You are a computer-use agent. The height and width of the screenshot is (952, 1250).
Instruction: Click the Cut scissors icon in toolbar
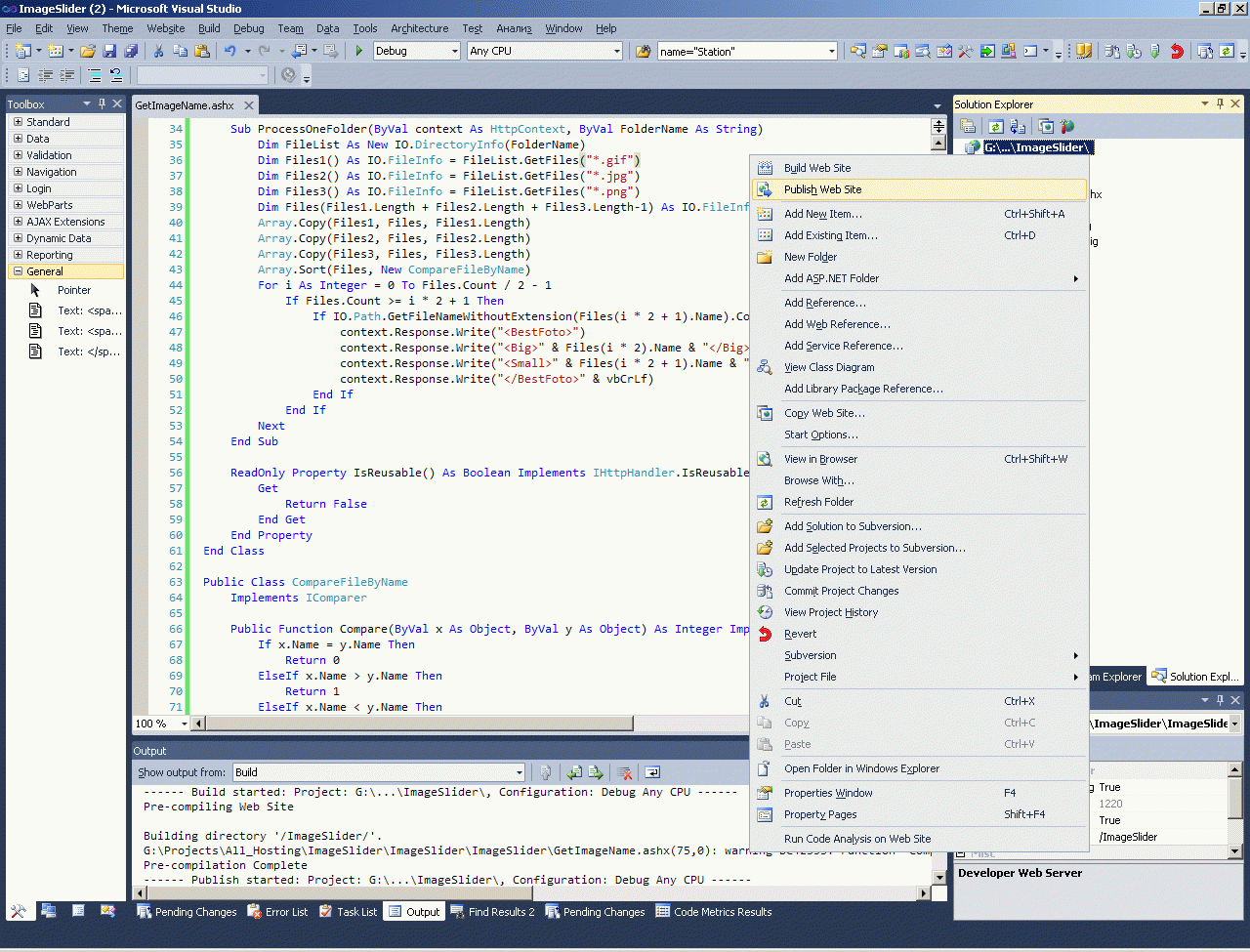point(159,51)
